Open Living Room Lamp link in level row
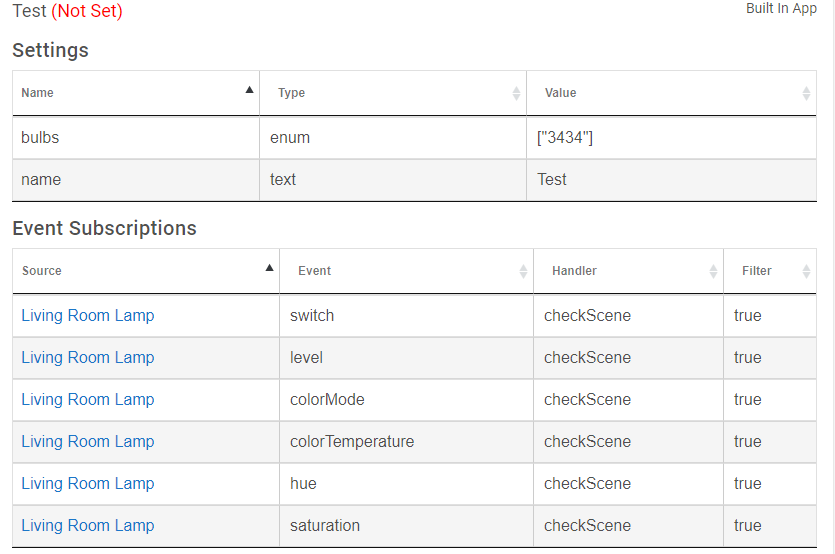 point(88,357)
